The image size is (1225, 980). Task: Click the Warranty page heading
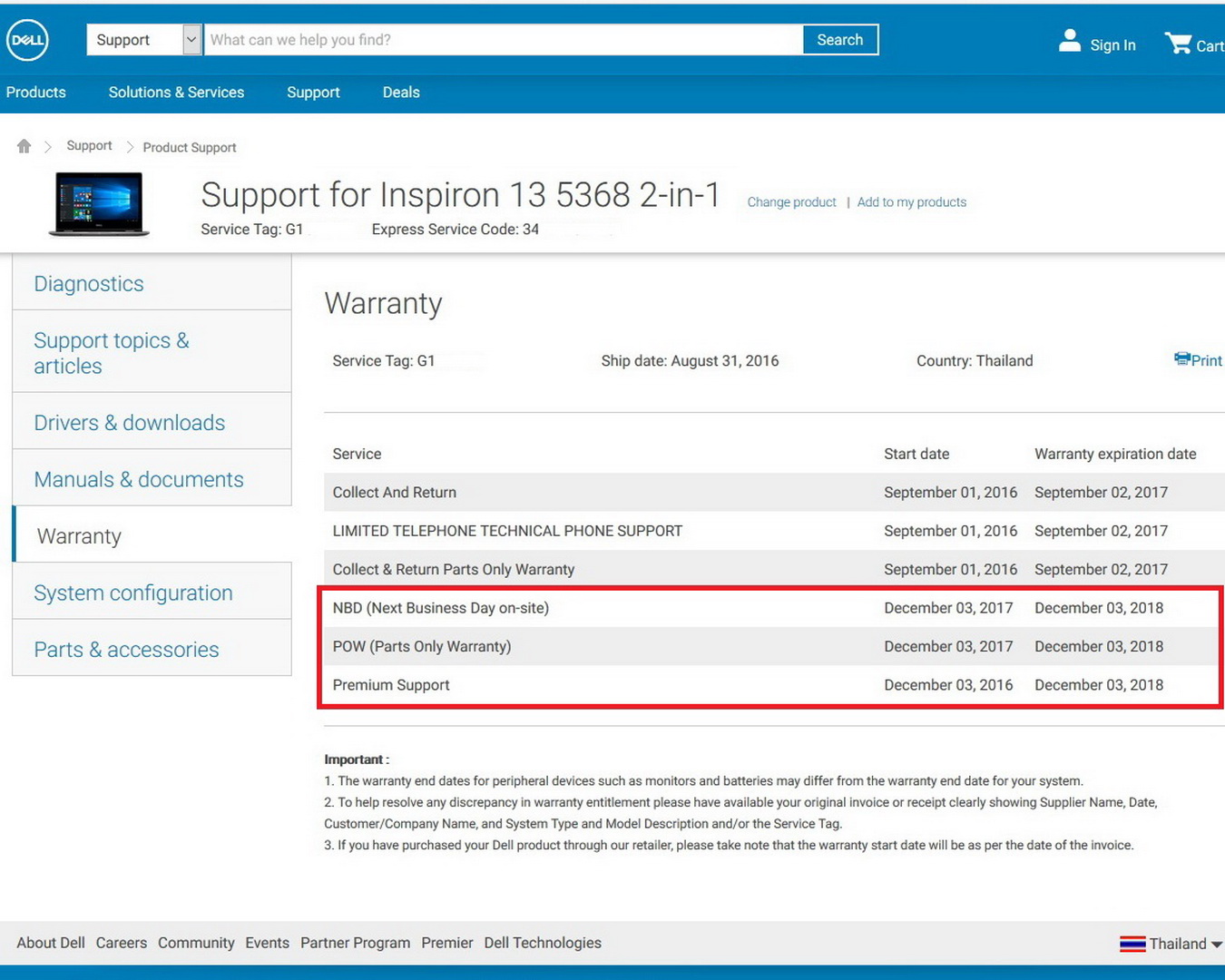383,303
